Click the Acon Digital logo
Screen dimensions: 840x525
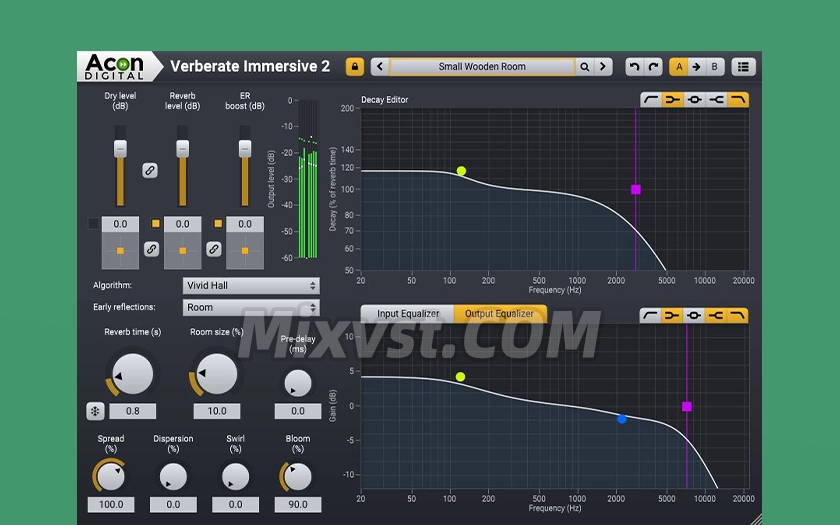[115, 67]
